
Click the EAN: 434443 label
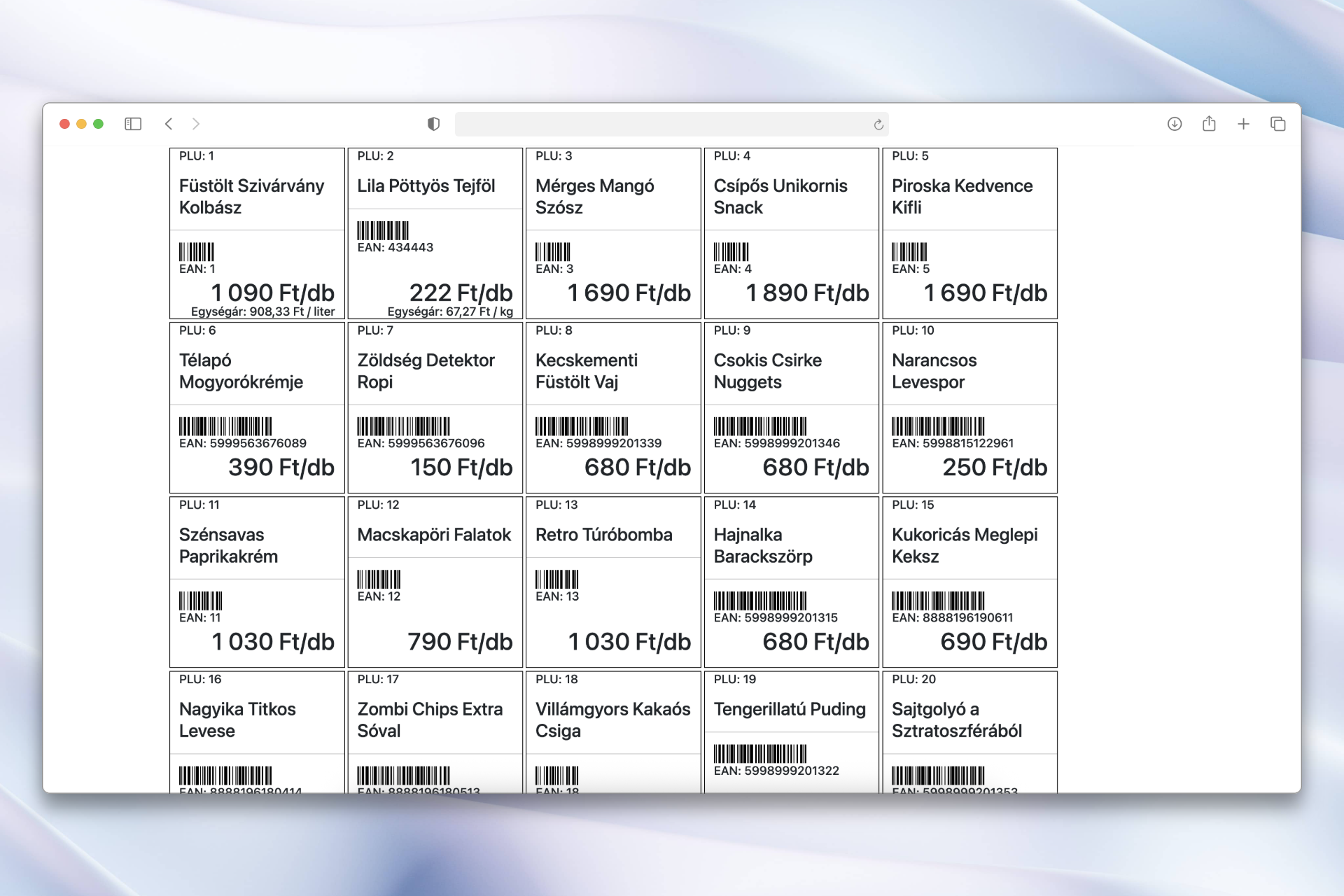click(395, 247)
